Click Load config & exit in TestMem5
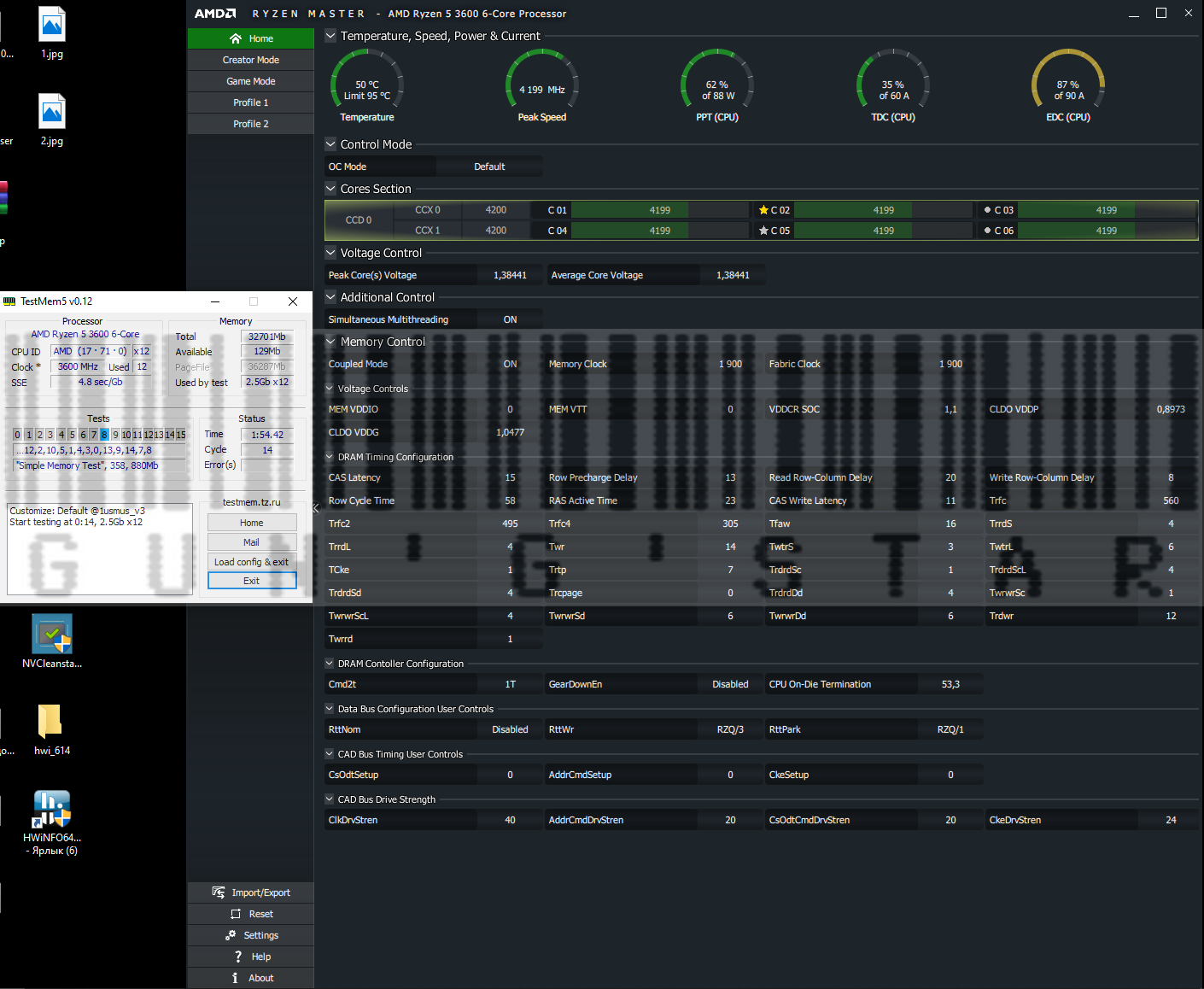 [x=252, y=562]
